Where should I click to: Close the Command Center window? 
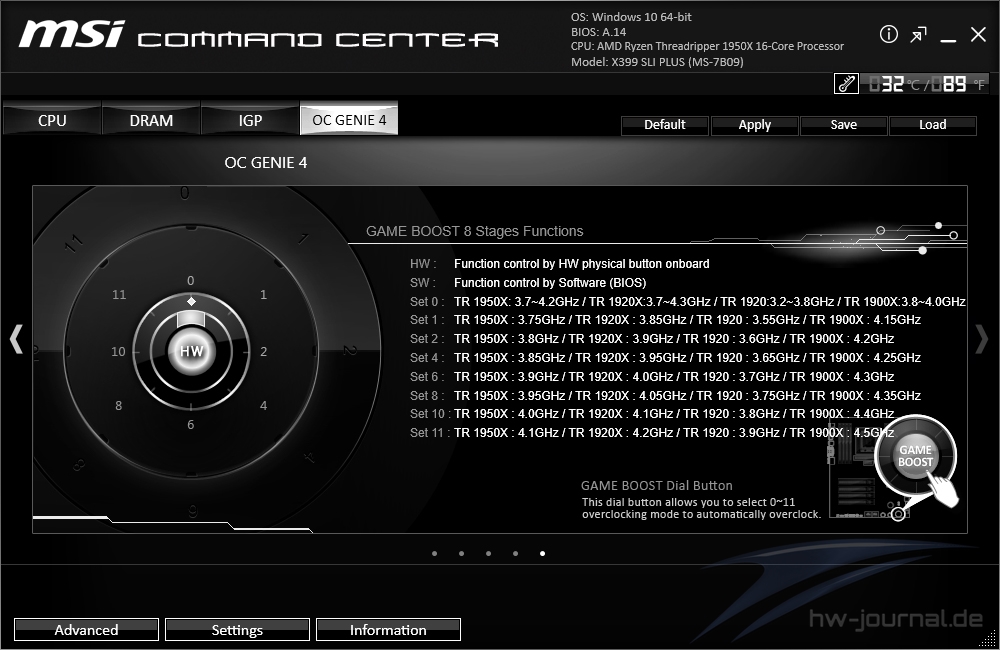978,34
